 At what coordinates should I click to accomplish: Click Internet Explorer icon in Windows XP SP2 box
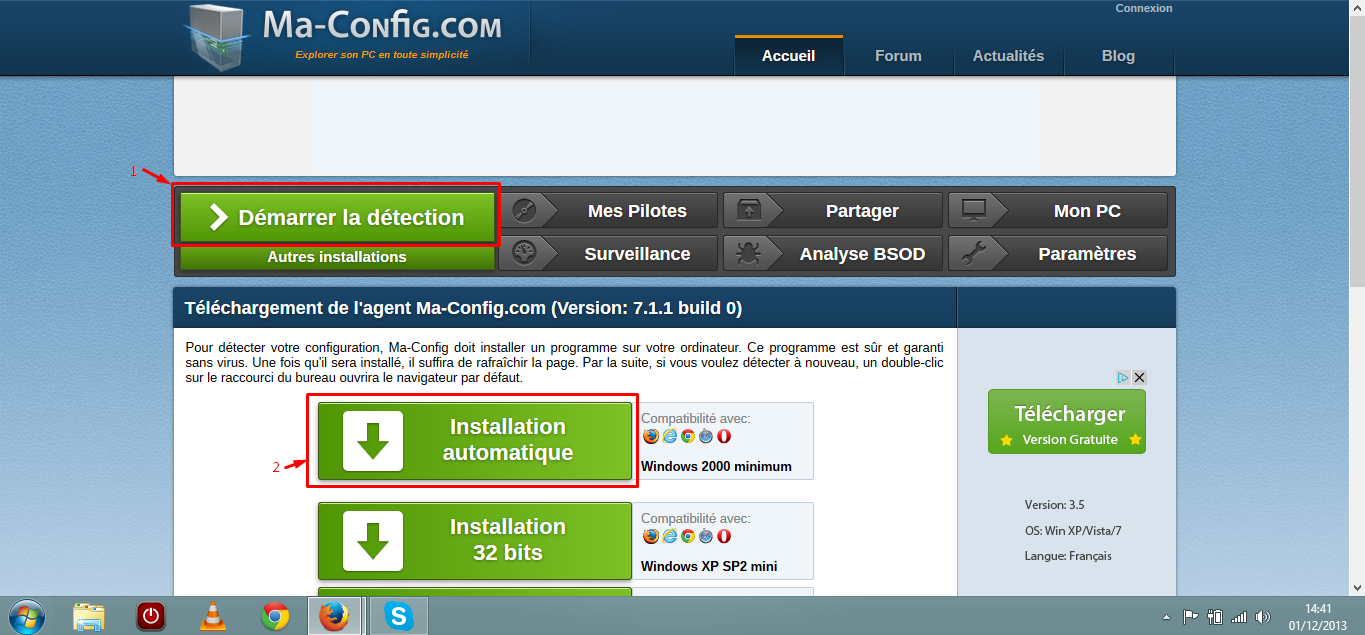(669, 536)
